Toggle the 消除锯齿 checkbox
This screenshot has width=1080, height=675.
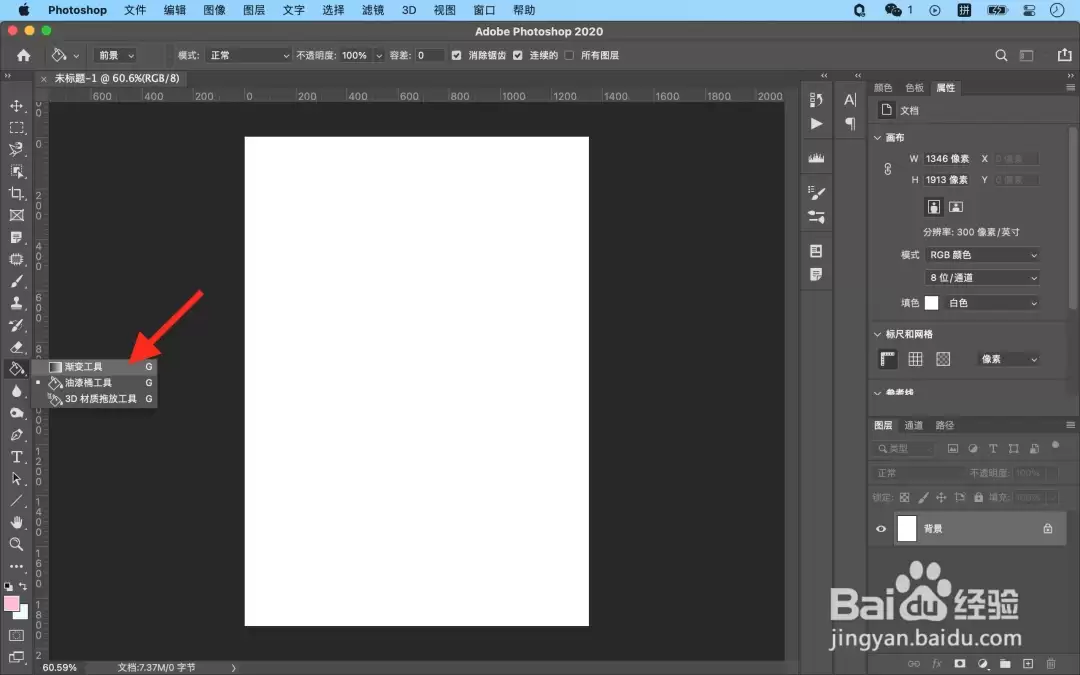(456, 55)
